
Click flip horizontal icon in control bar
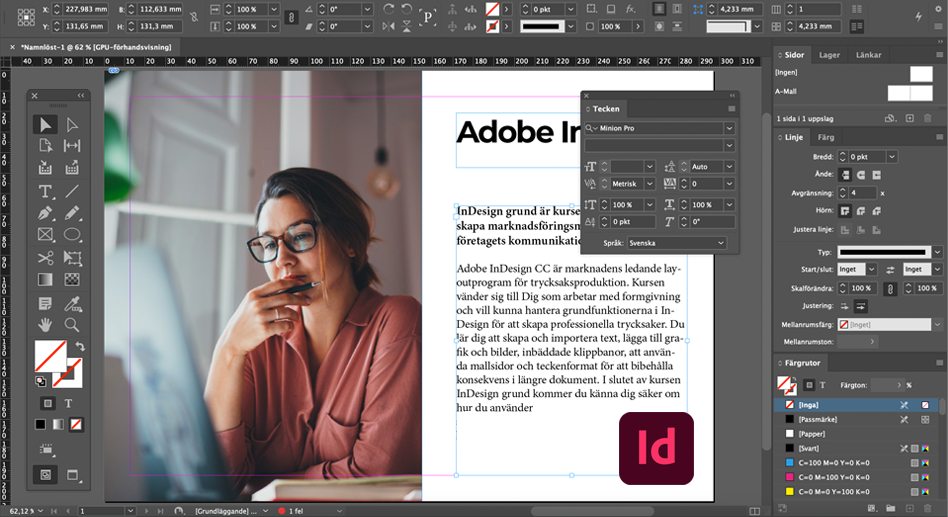[389, 27]
